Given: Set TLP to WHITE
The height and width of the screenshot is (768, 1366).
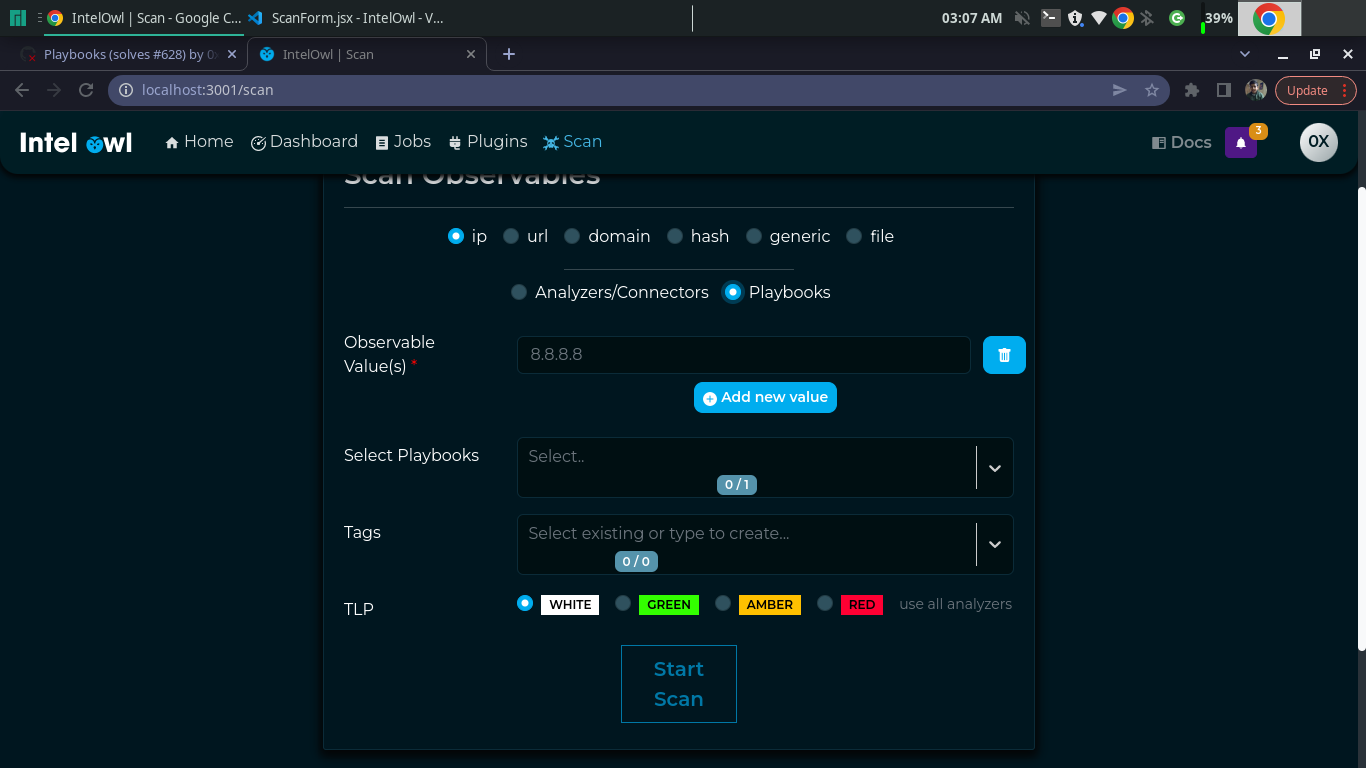Looking at the screenshot, I should [x=525, y=603].
